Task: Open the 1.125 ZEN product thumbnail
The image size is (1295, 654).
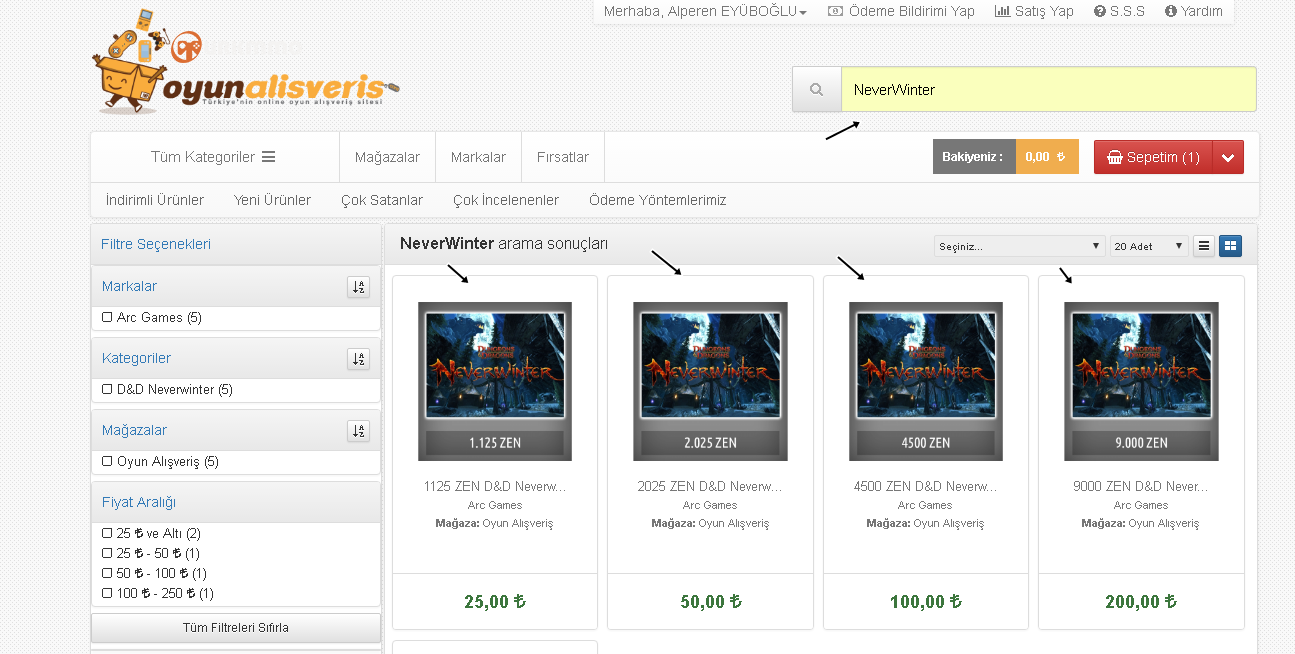Action: click(495, 381)
